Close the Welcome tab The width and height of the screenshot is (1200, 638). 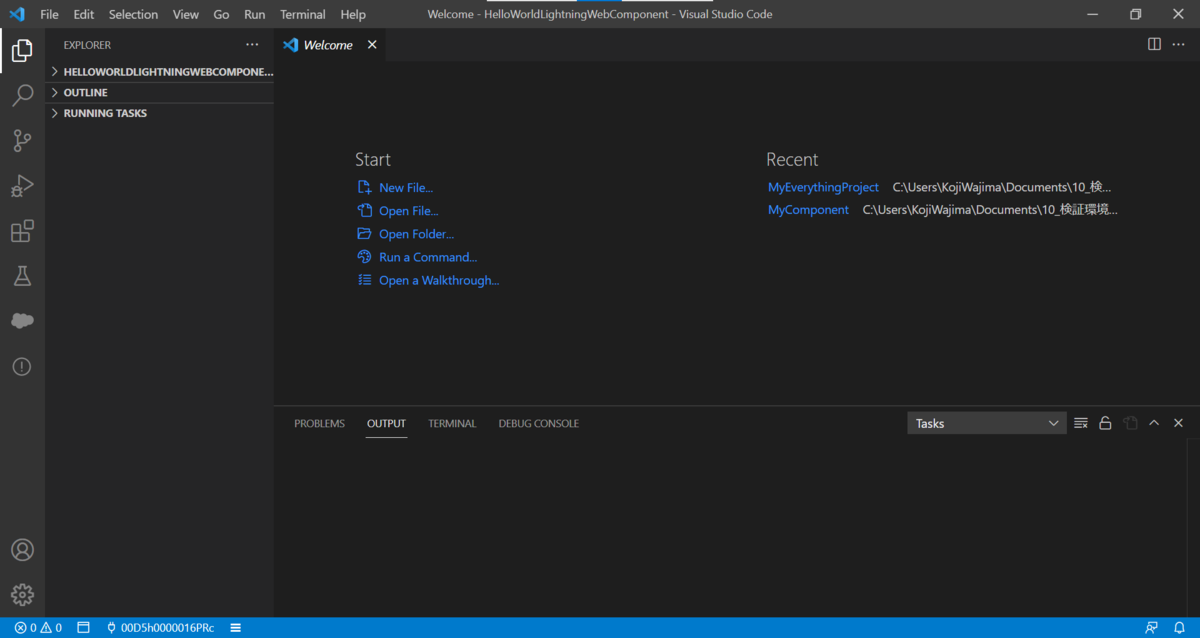[x=372, y=45]
